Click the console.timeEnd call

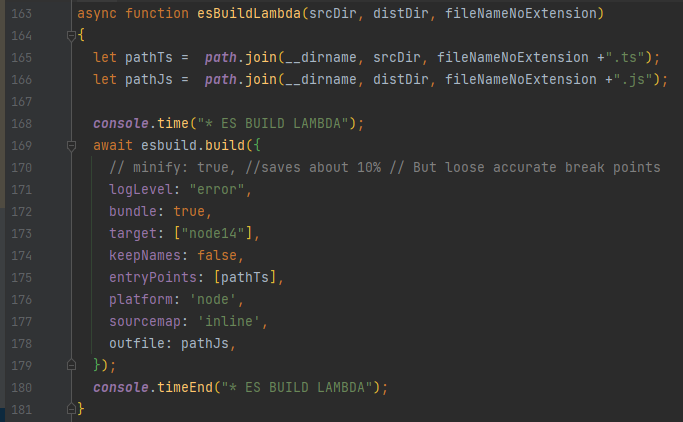click(x=153, y=387)
